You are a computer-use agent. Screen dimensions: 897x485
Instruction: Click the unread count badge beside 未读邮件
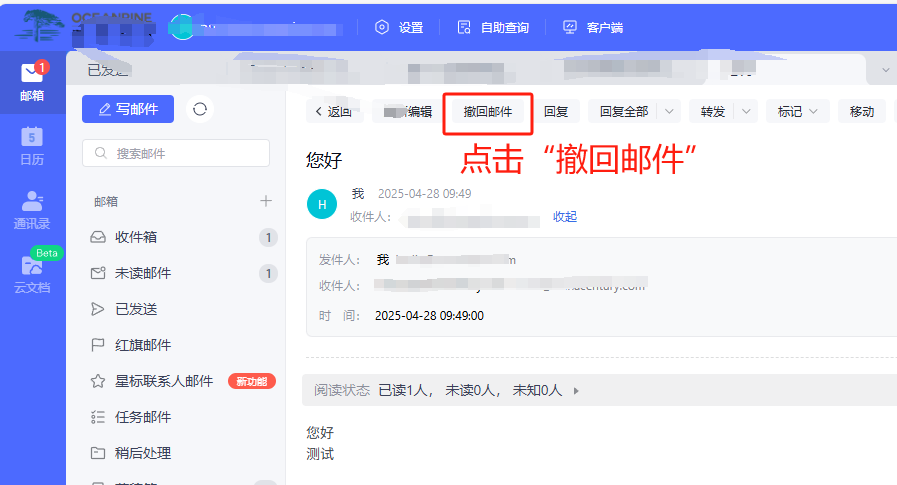pos(268,273)
